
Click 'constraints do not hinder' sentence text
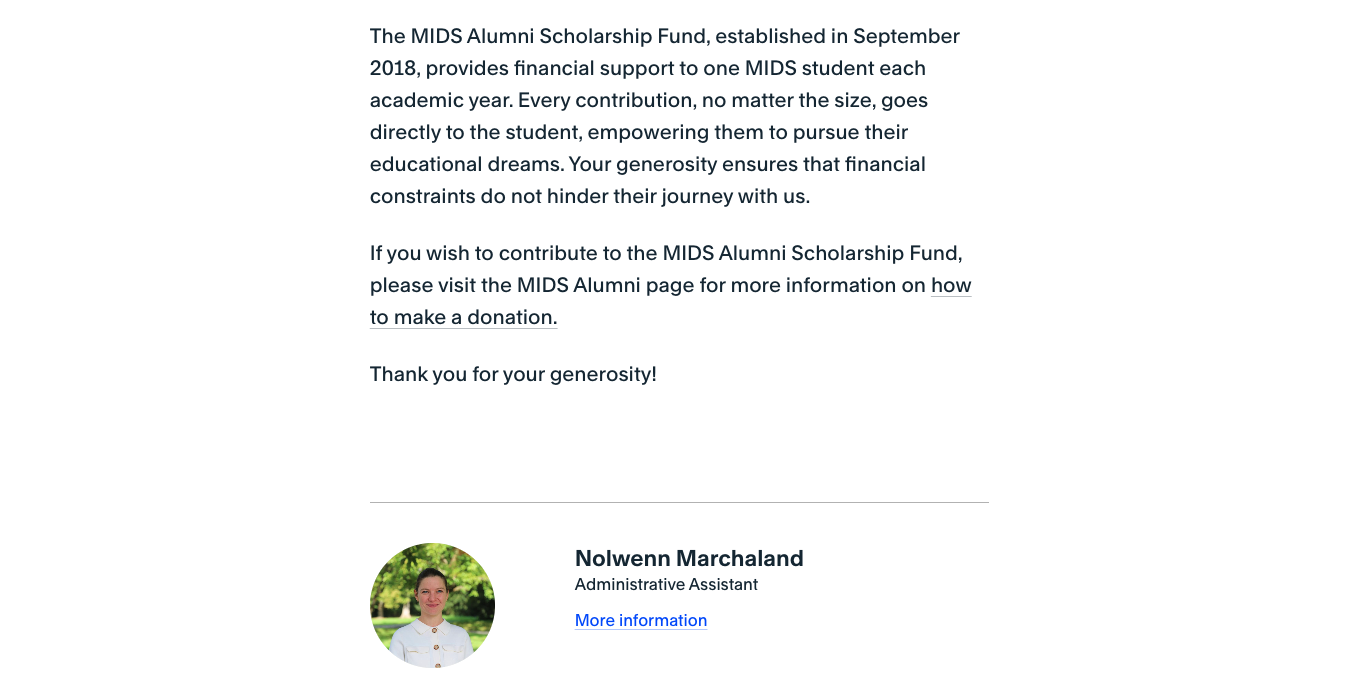point(488,196)
